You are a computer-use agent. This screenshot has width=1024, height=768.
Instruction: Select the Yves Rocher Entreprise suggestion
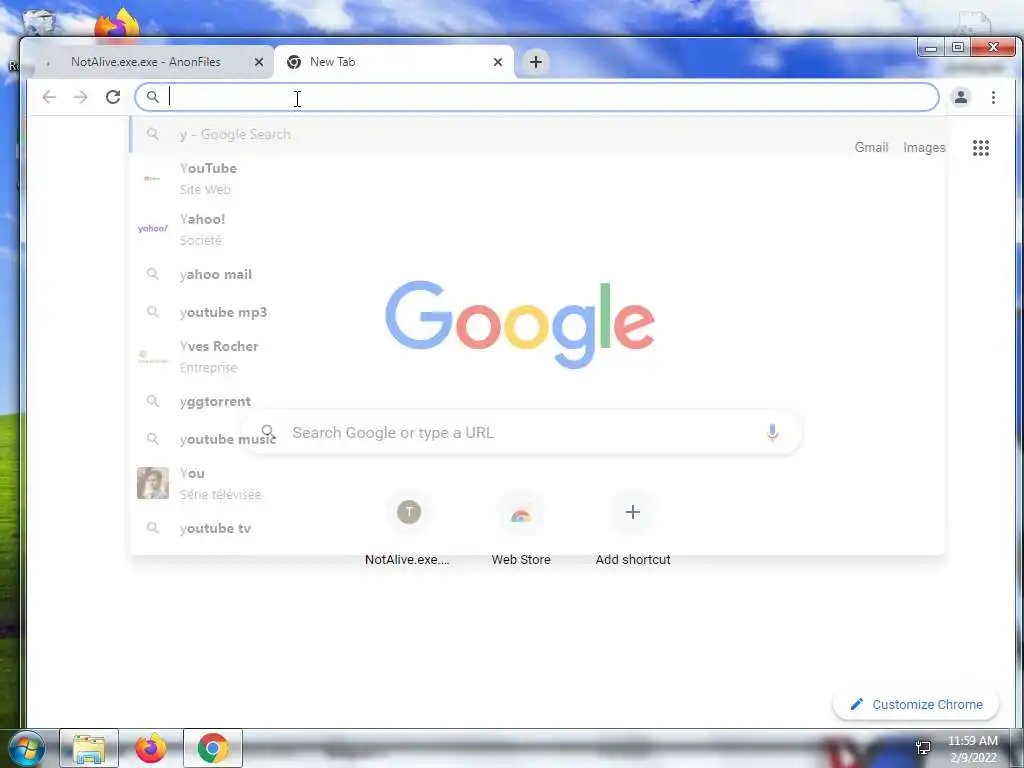(x=537, y=357)
